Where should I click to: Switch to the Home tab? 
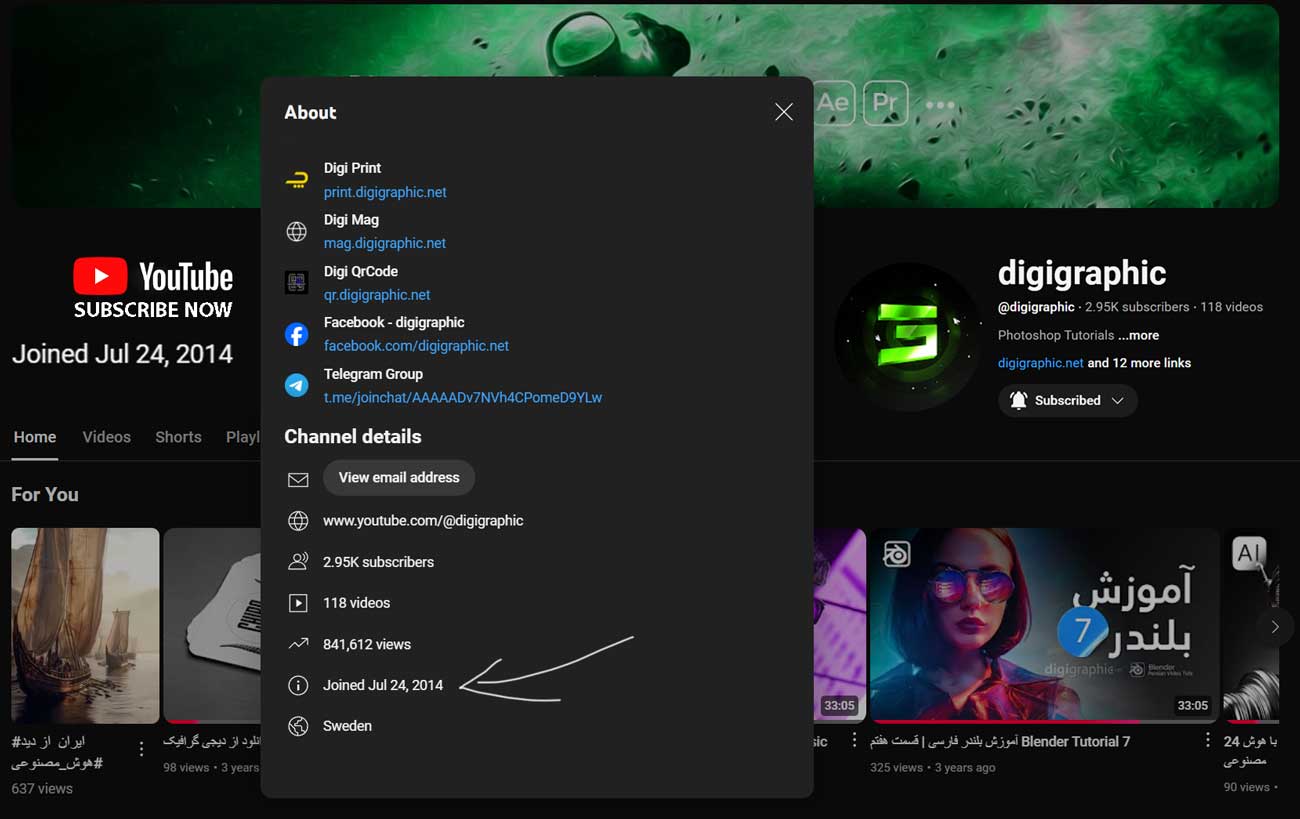[35, 437]
